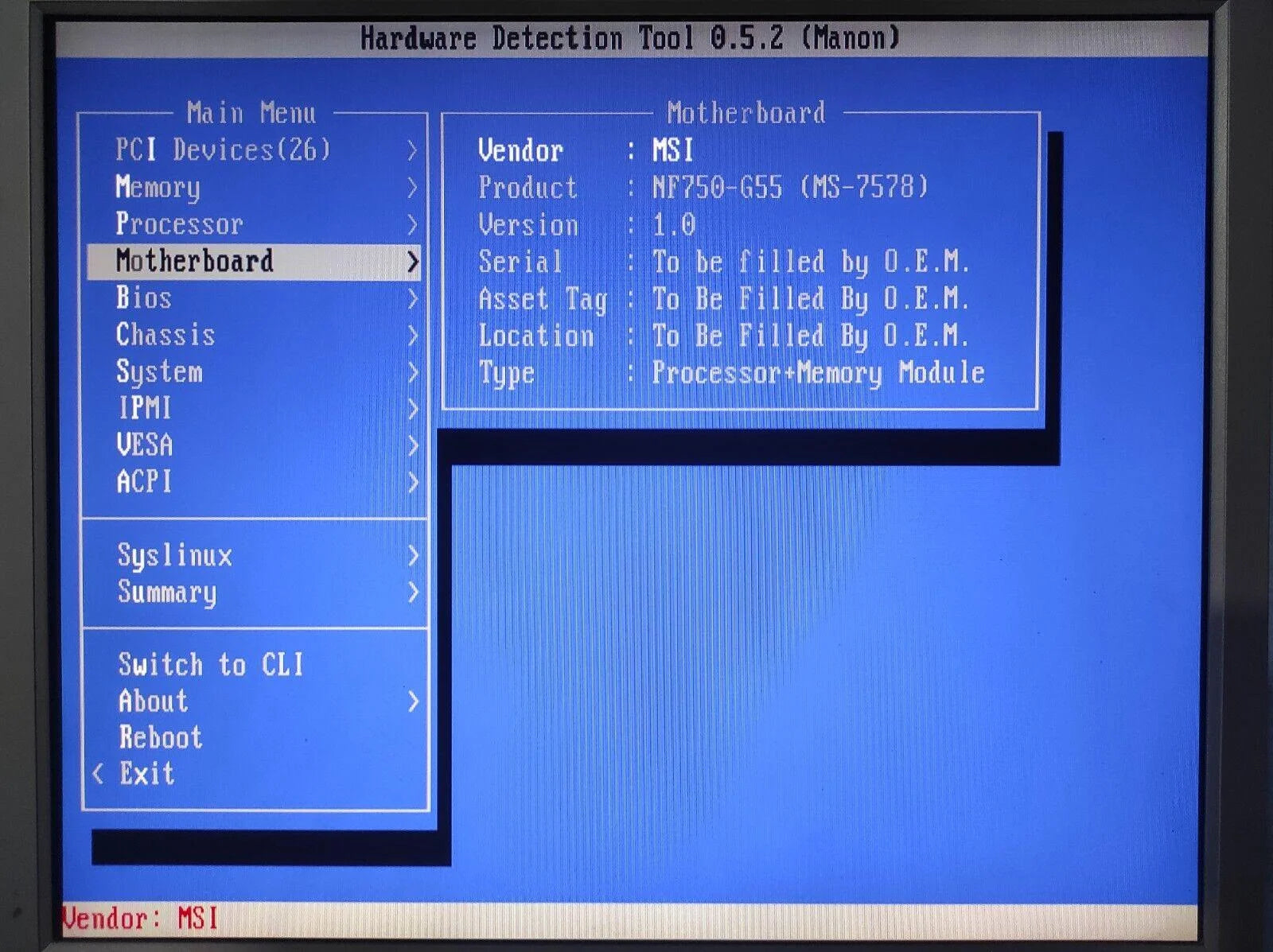Open the Syslinux menu entry
The width and height of the screenshot is (1273, 952).
tap(175, 555)
